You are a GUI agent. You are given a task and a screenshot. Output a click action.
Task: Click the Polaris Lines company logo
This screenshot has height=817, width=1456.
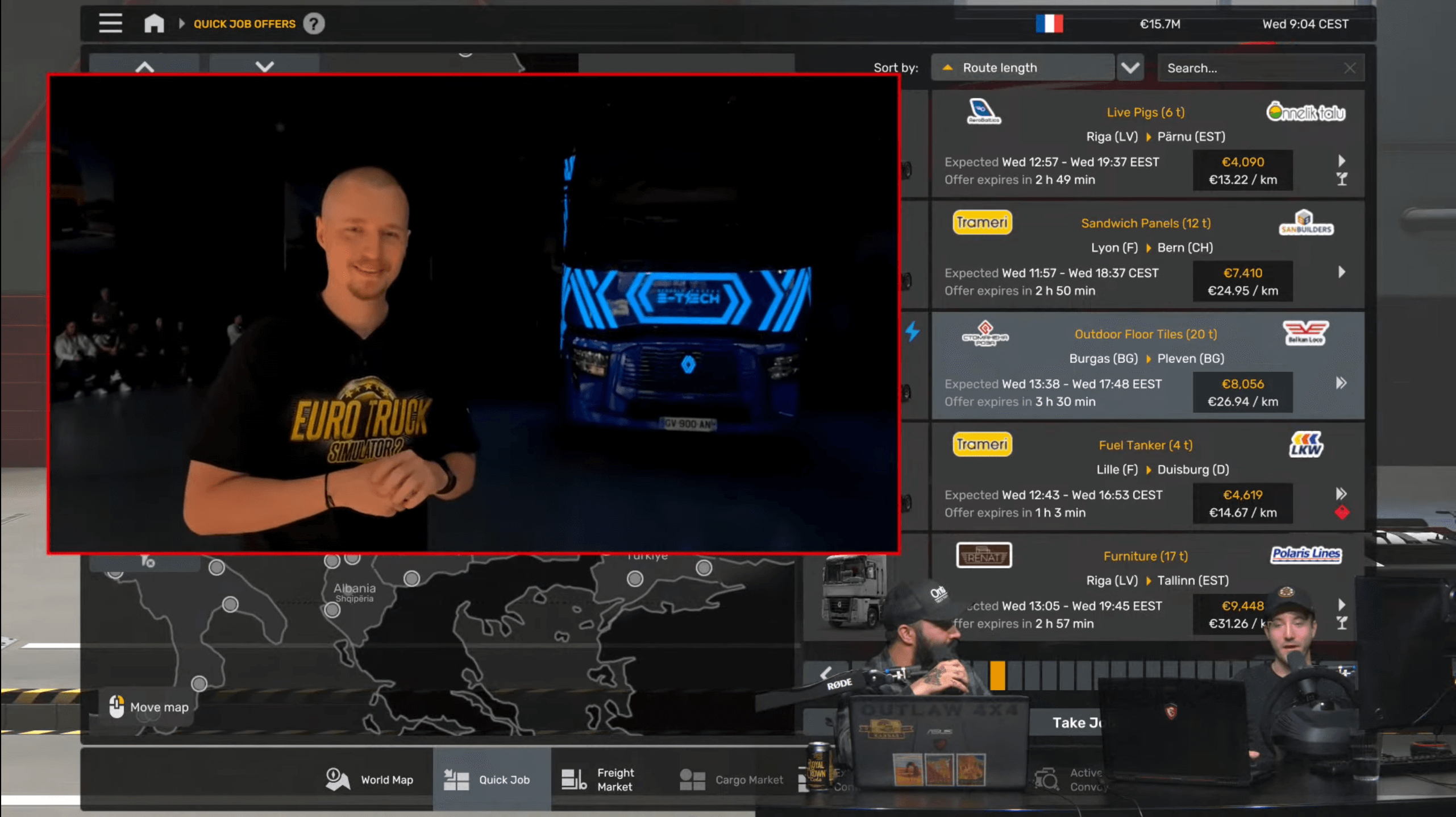pos(1305,554)
